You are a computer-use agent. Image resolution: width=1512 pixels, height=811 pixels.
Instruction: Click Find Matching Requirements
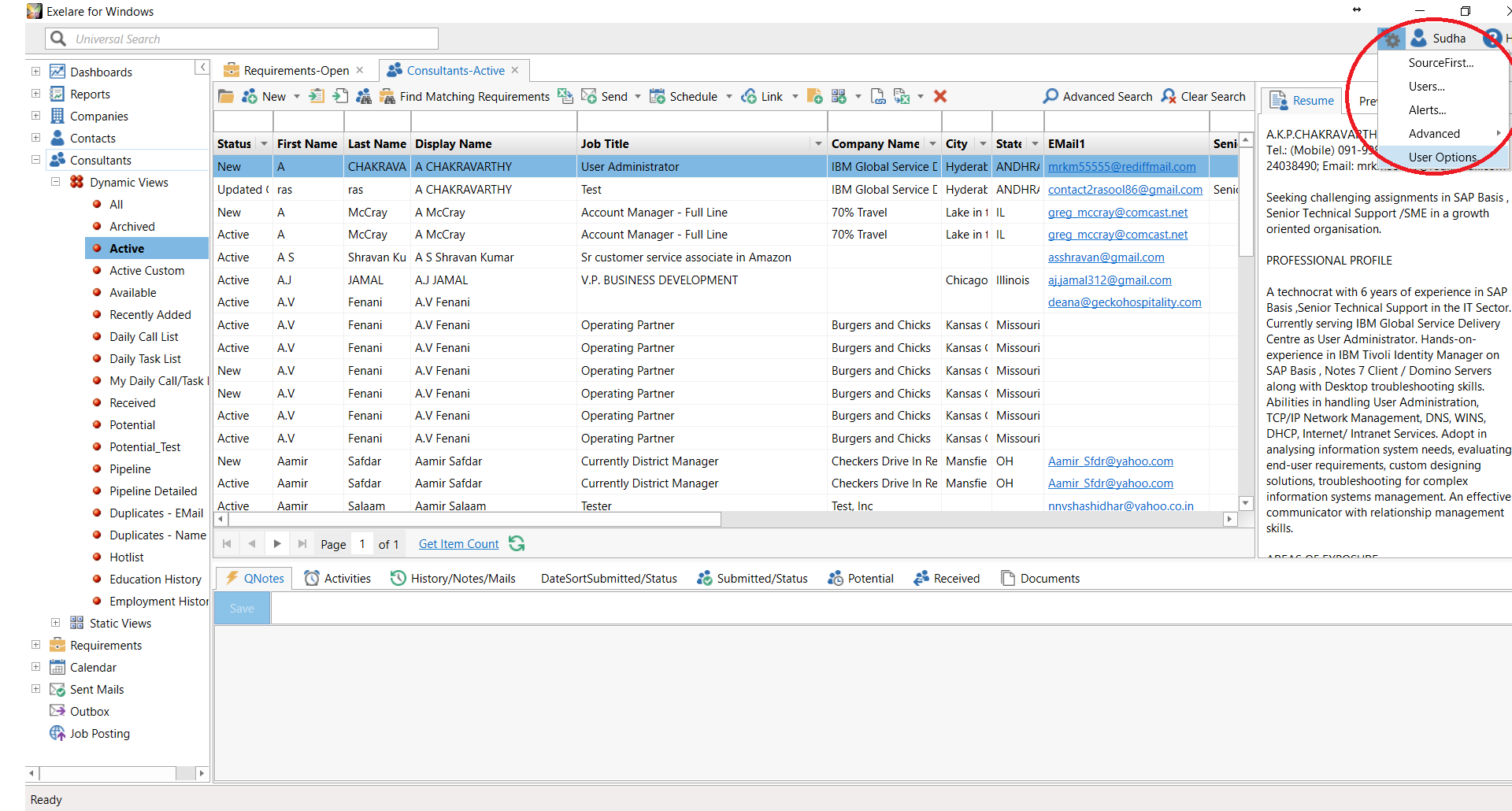(x=474, y=96)
